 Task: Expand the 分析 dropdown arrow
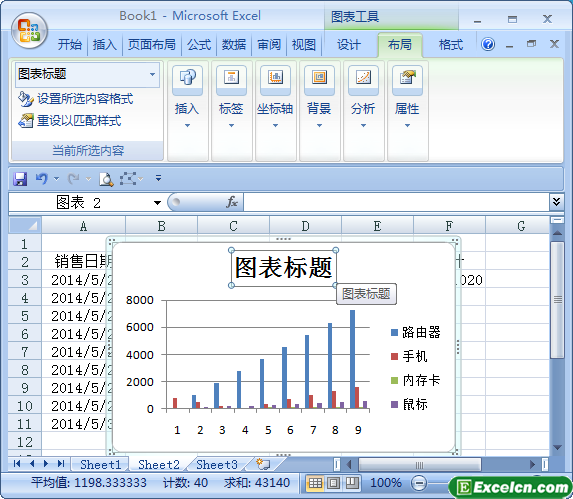(x=363, y=125)
